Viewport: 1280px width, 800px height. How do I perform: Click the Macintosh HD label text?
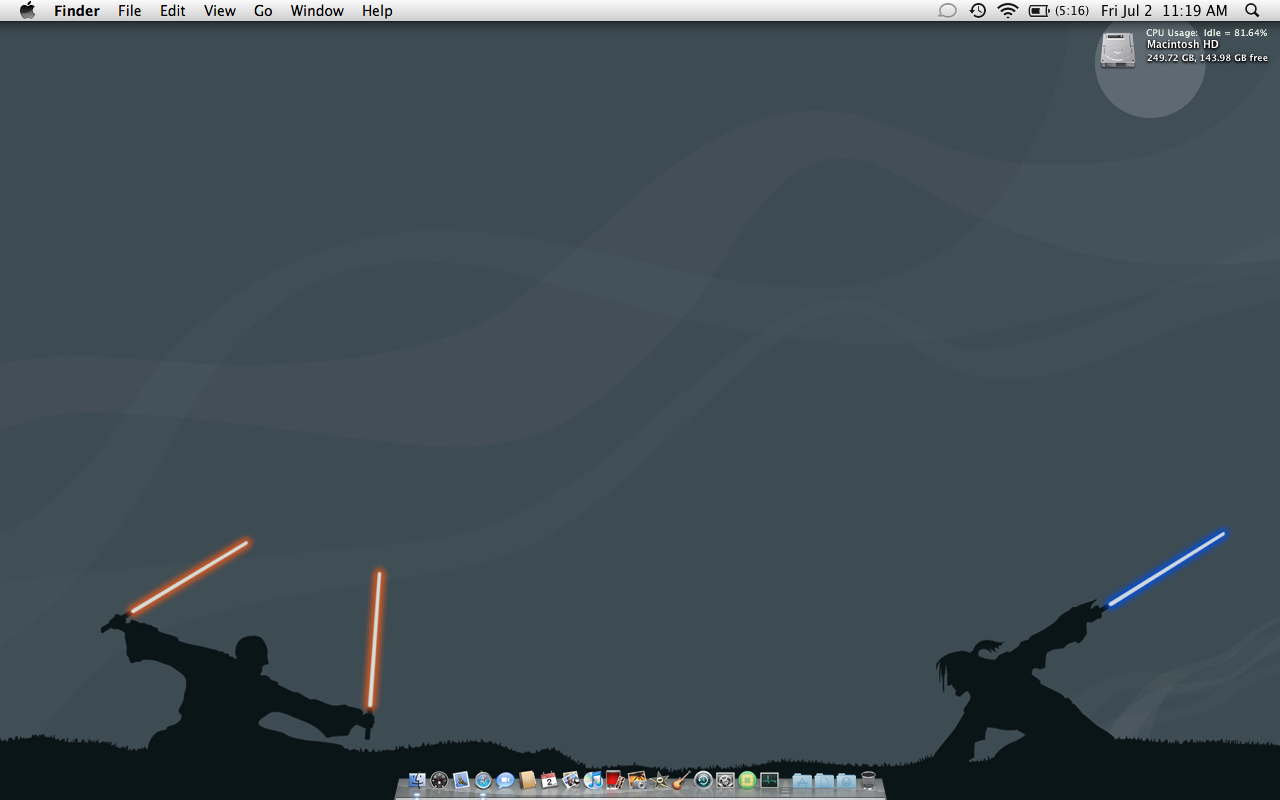(1182, 45)
